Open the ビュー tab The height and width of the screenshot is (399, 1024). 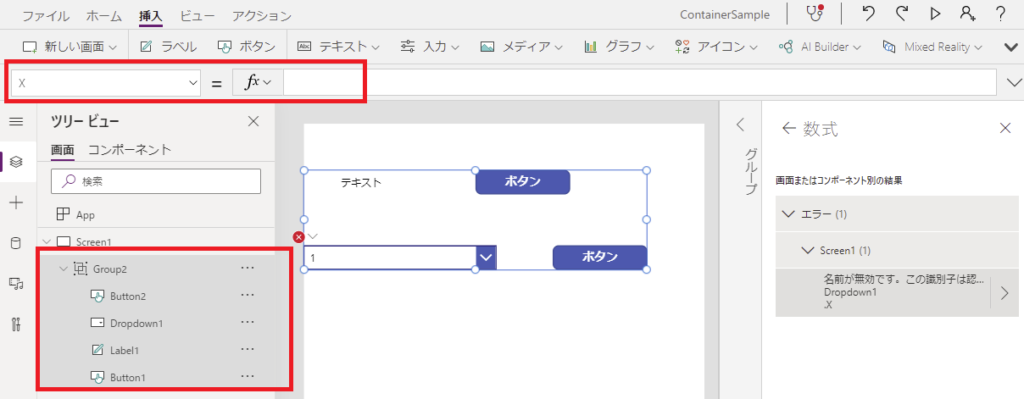[x=197, y=16]
